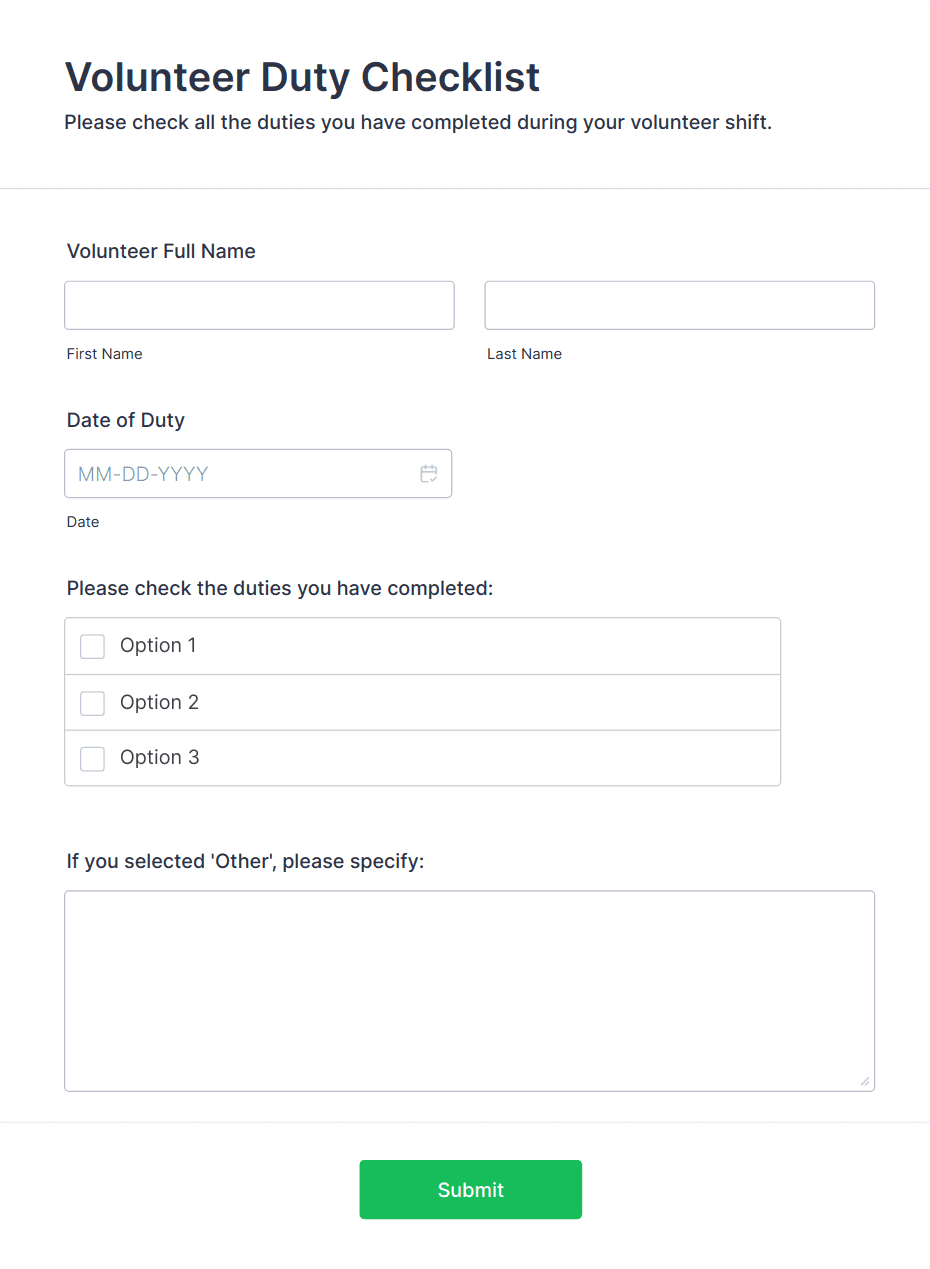Click the 'First Name' caption label
930x1269 pixels.
pos(104,353)
